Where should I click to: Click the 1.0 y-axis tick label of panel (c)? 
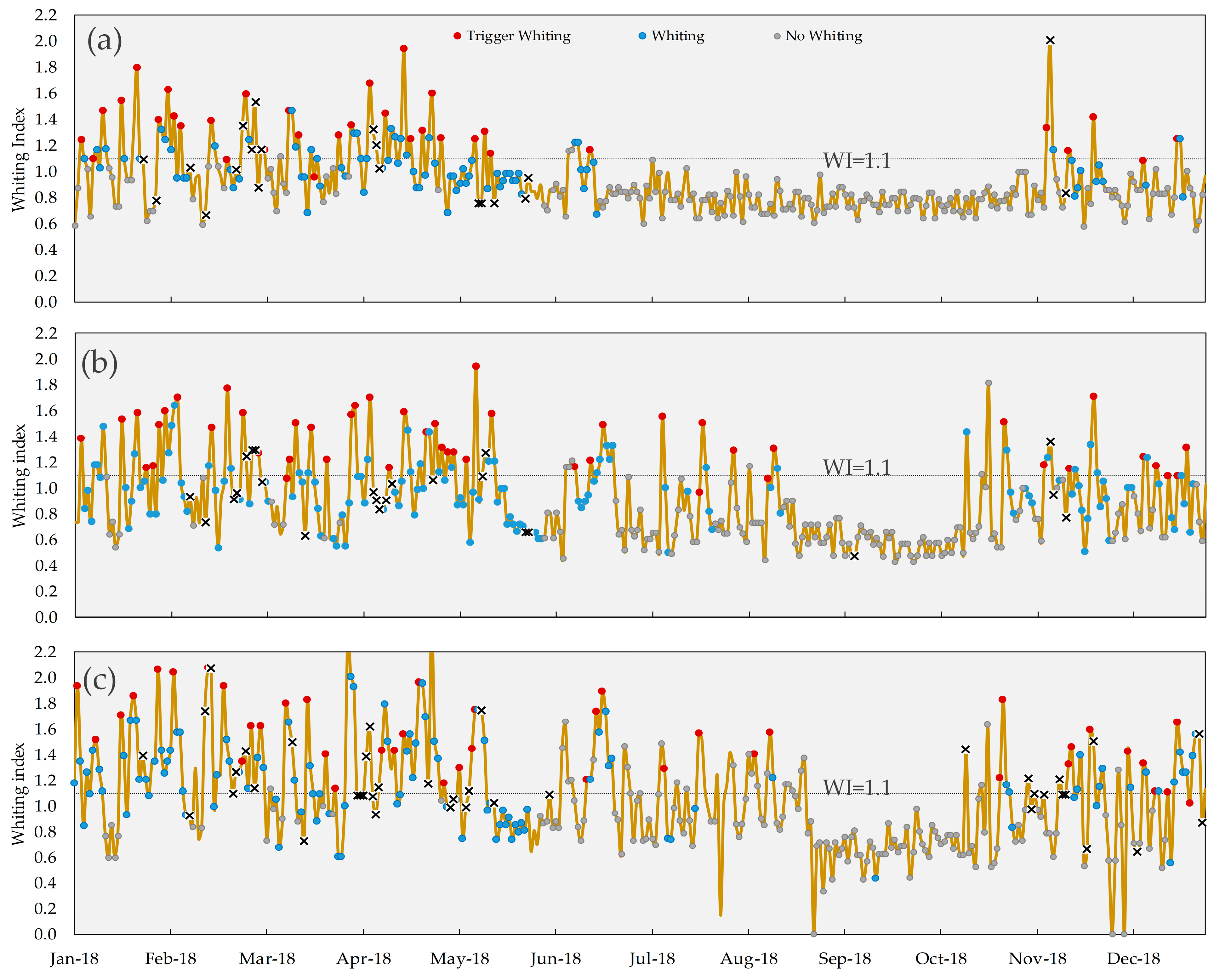pyautogui.click(x=46, y=806)
